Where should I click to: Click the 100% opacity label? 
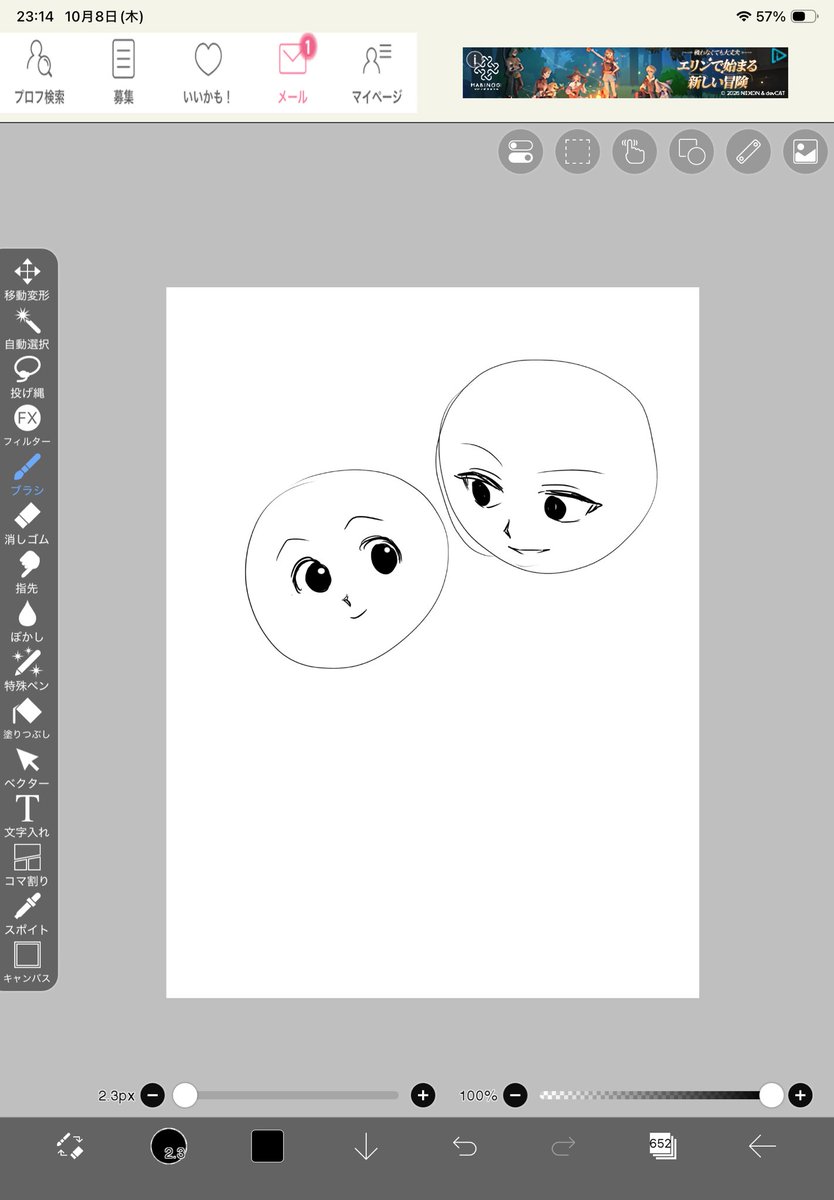point(478,1096)
